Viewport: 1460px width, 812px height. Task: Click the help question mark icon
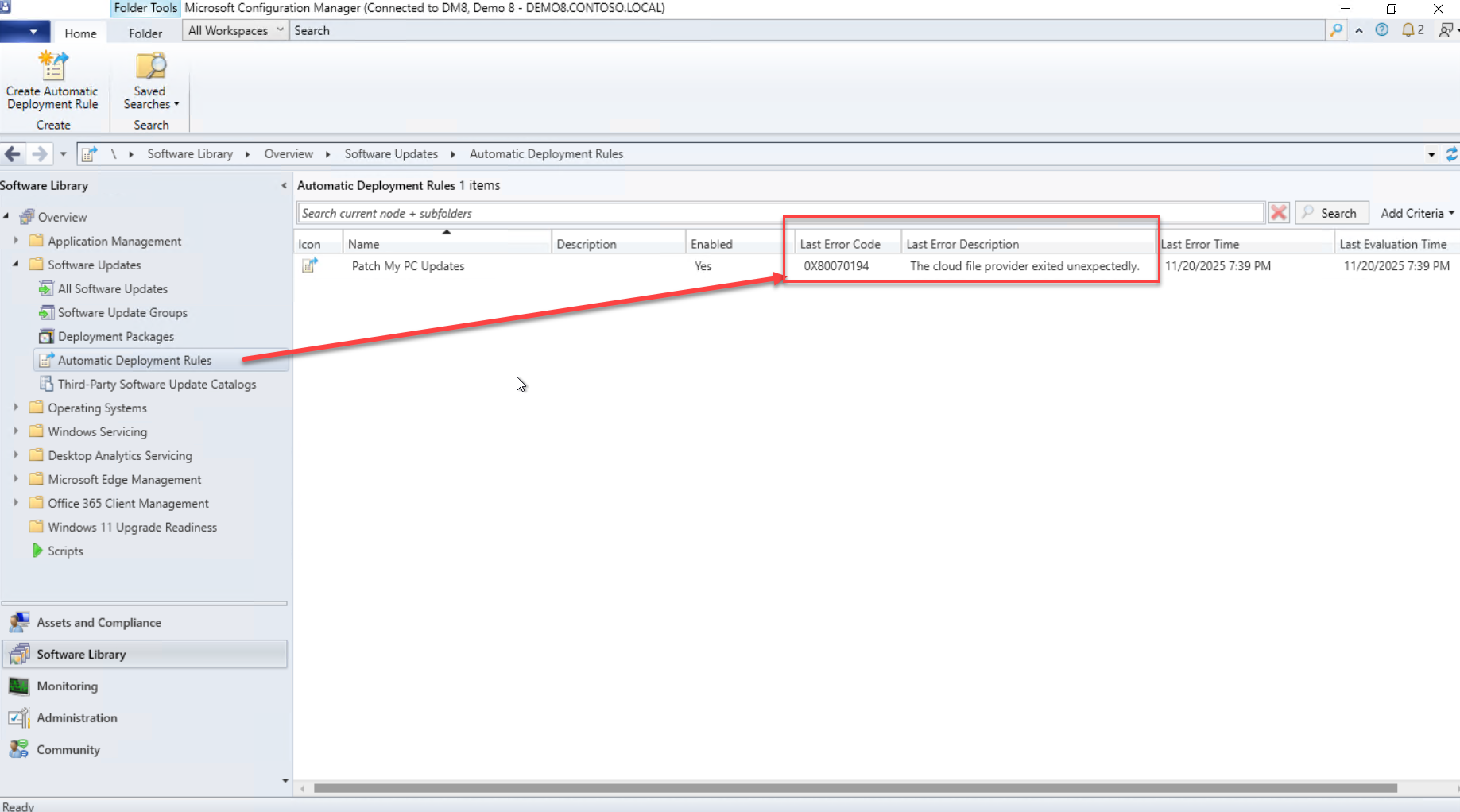[x=1382, y=30]
